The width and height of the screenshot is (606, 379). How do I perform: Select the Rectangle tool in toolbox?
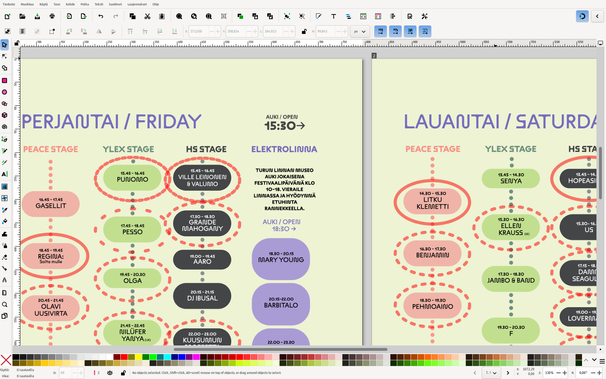click(x=5, y=80)
